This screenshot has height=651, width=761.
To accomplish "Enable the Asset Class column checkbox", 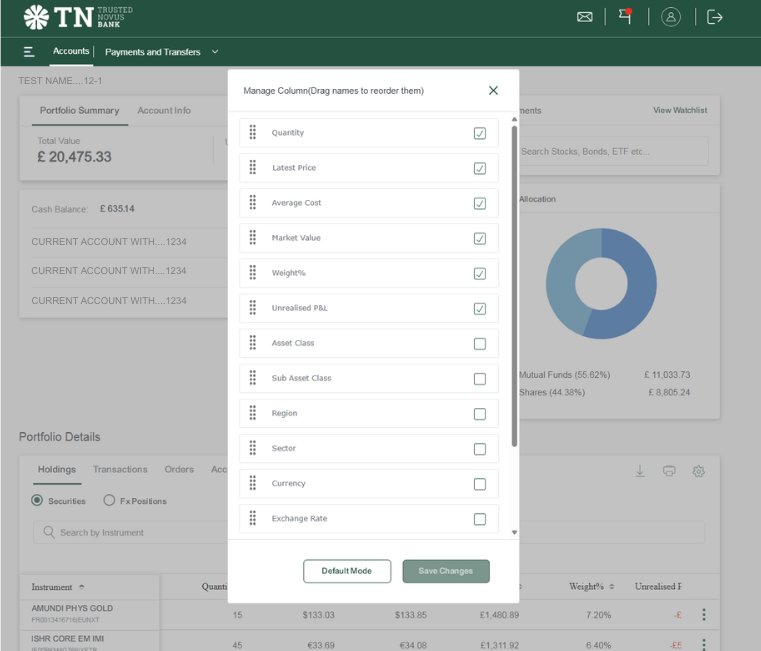I will tap(480, 344).
